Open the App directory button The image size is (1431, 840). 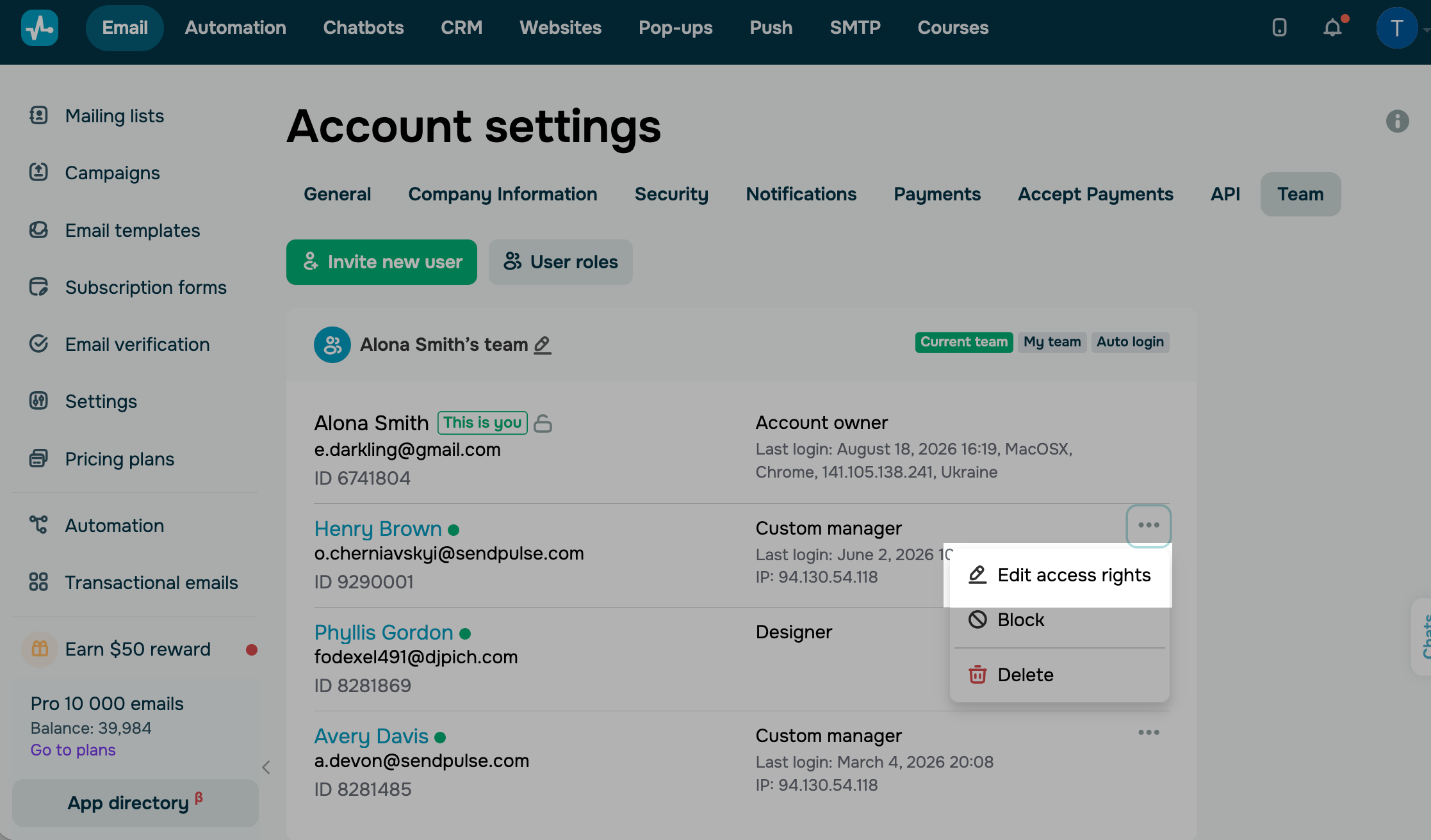(x=135, y=803)
